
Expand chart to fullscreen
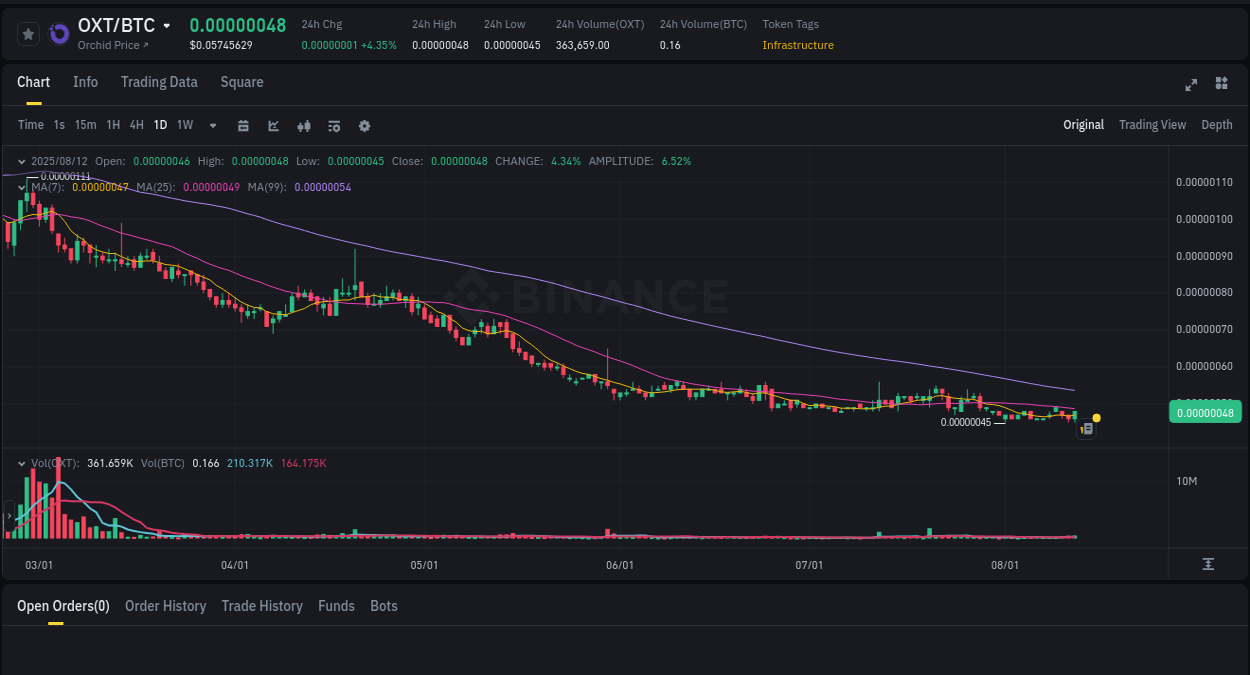pyautogui.click(x=1191, y=85)
